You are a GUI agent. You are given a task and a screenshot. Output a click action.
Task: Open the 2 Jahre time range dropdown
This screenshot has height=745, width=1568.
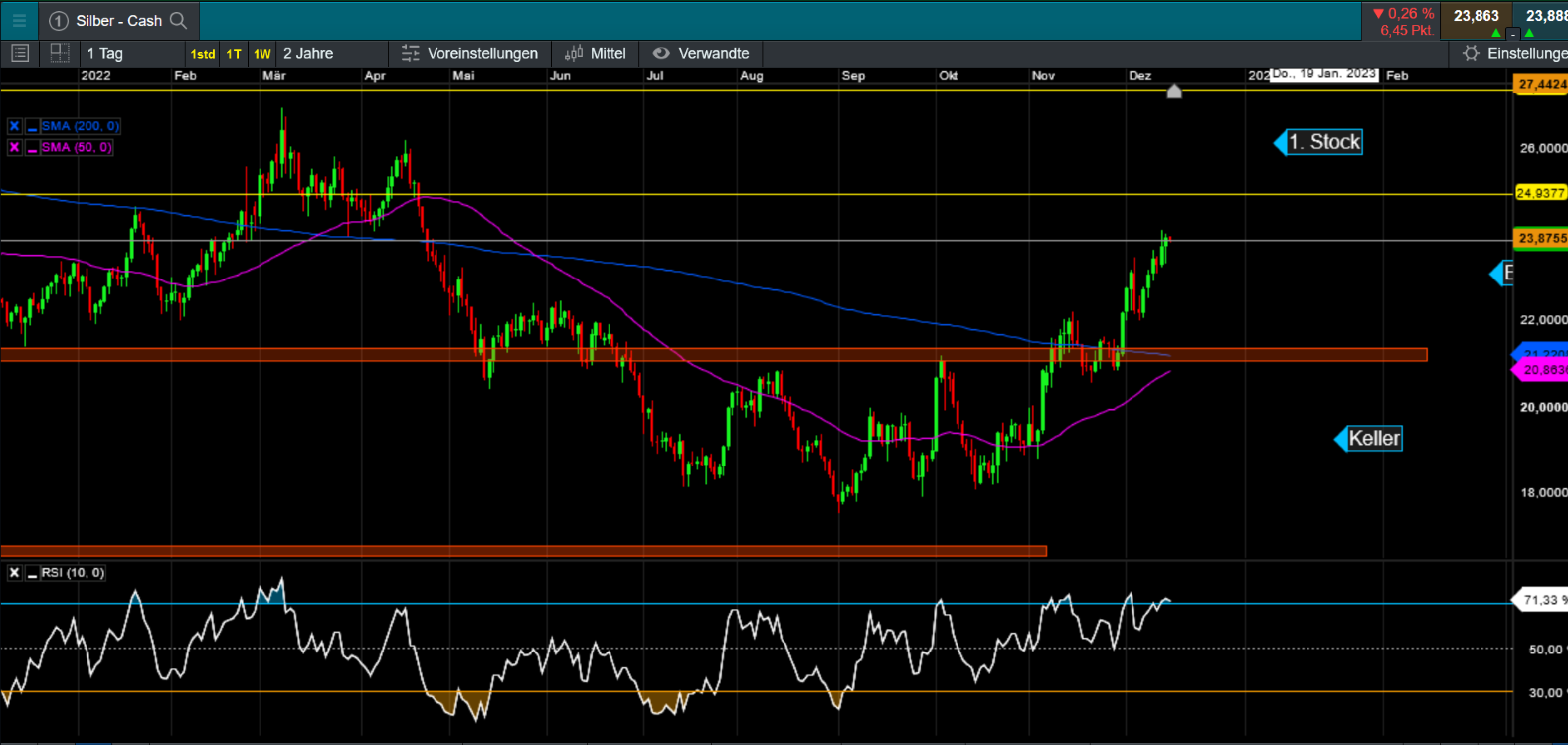coord(308,53)
